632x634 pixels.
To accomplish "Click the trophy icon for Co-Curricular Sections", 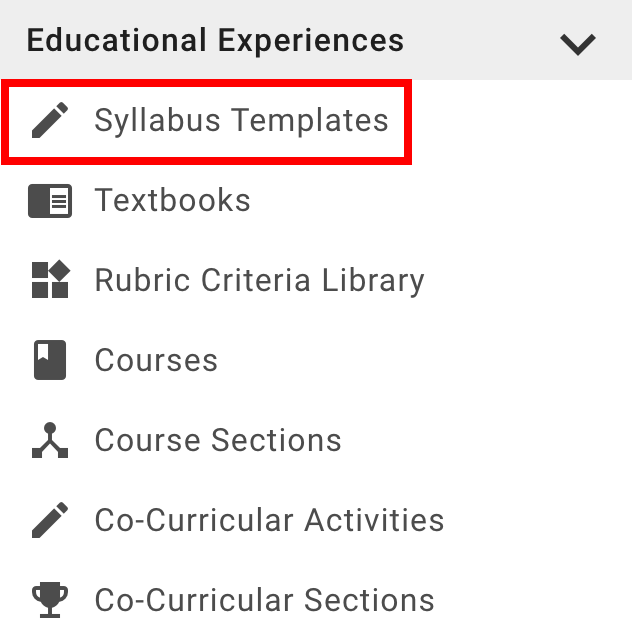I will point(50,600).
